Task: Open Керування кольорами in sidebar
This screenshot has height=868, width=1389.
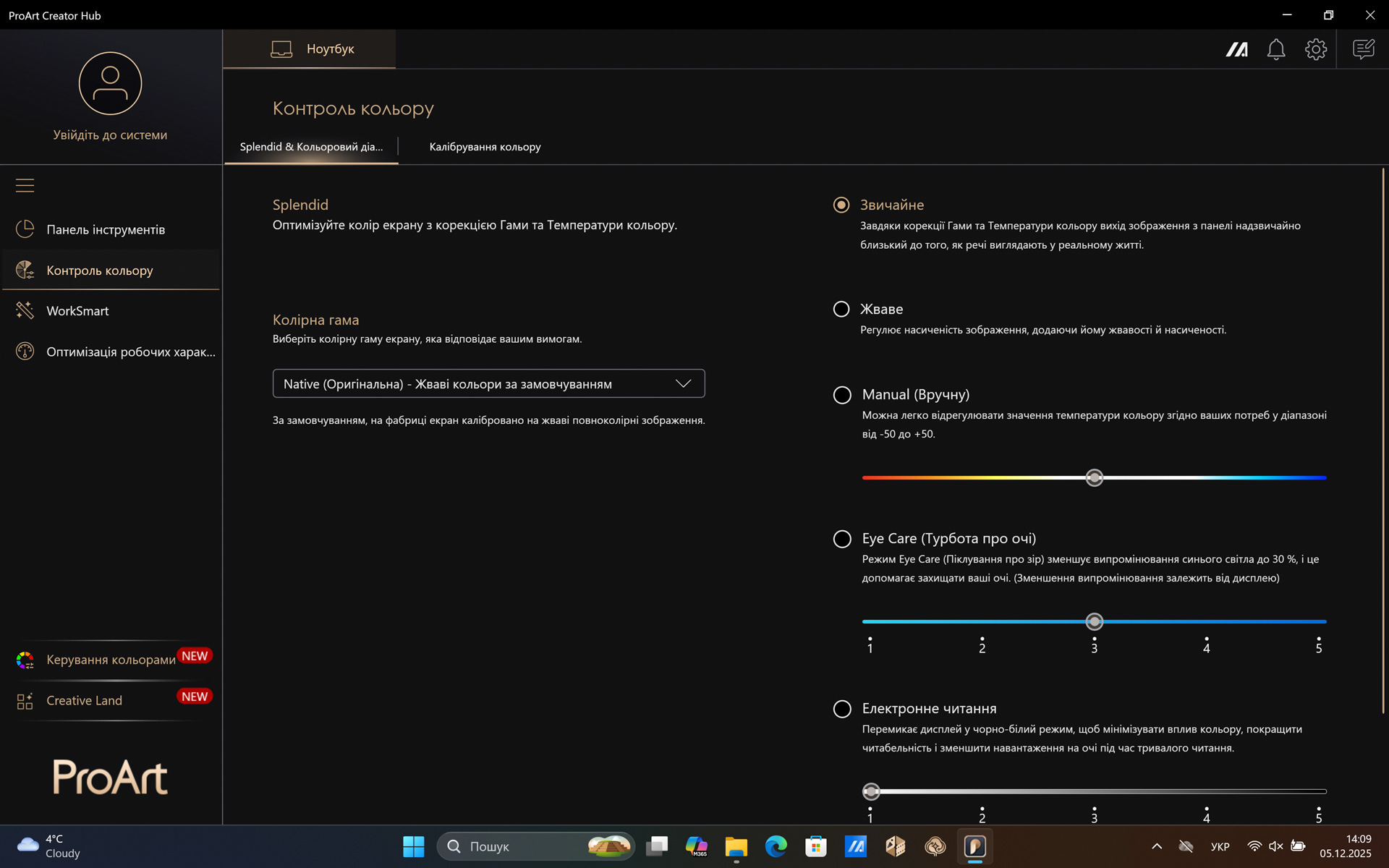Action: click(111, 660)
